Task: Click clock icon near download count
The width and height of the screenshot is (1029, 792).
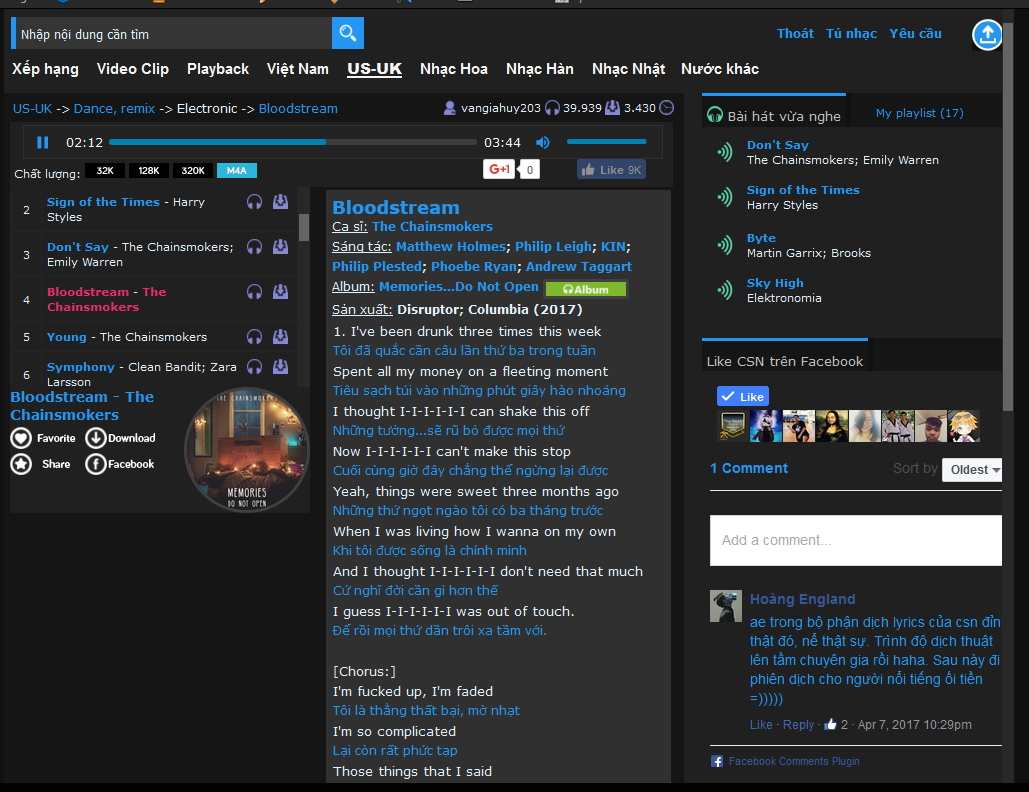Action: [667, 108]
